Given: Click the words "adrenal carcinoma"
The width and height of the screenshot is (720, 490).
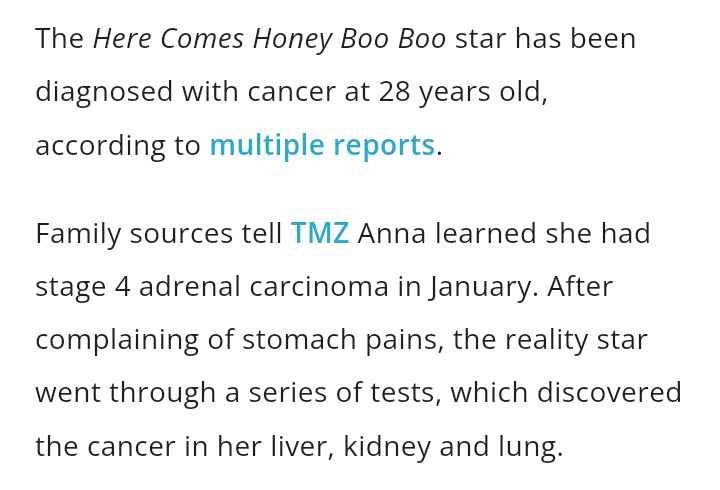Looking at the screenshot, I should coord(264,287).
